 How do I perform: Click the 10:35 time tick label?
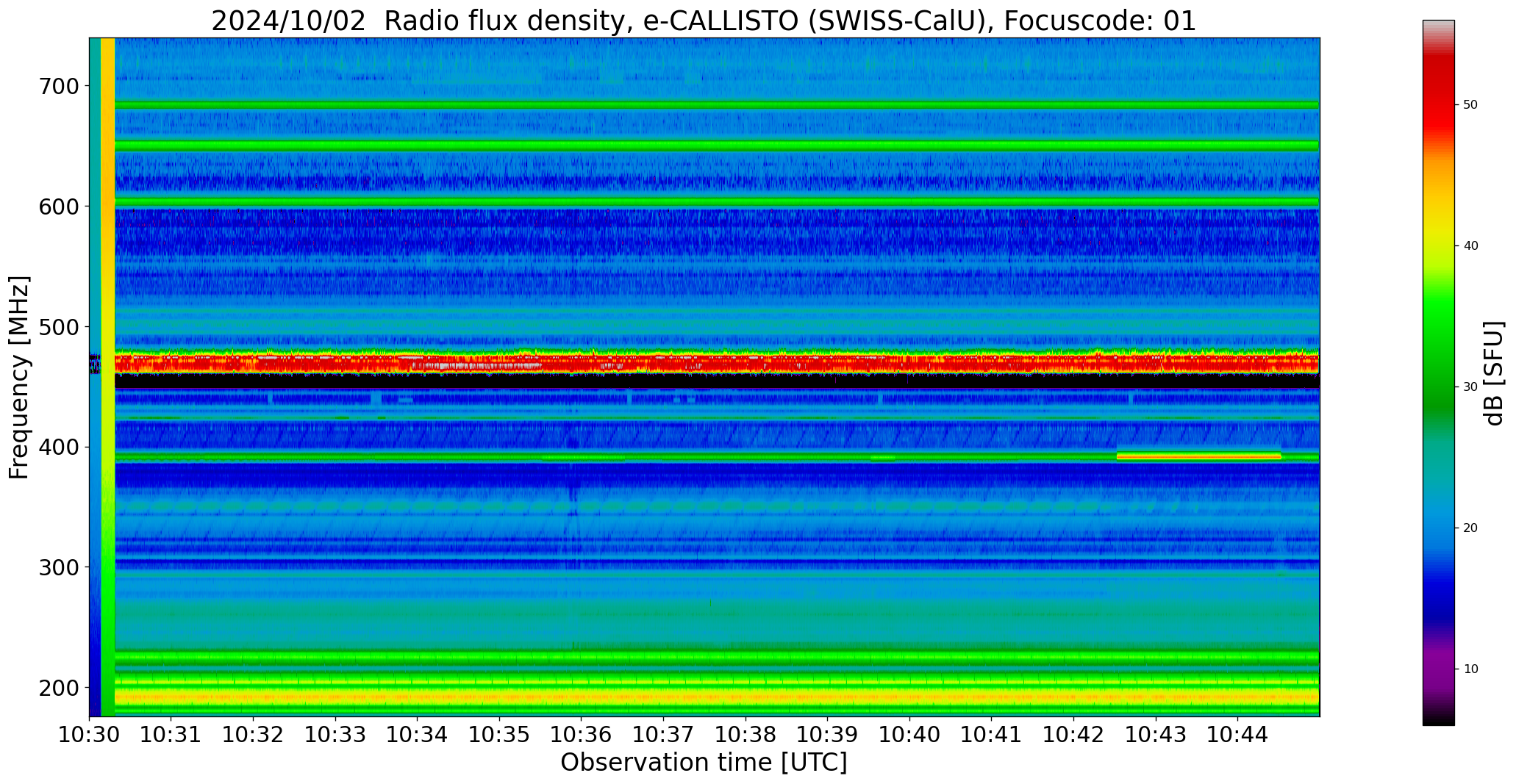coord(499,734)
